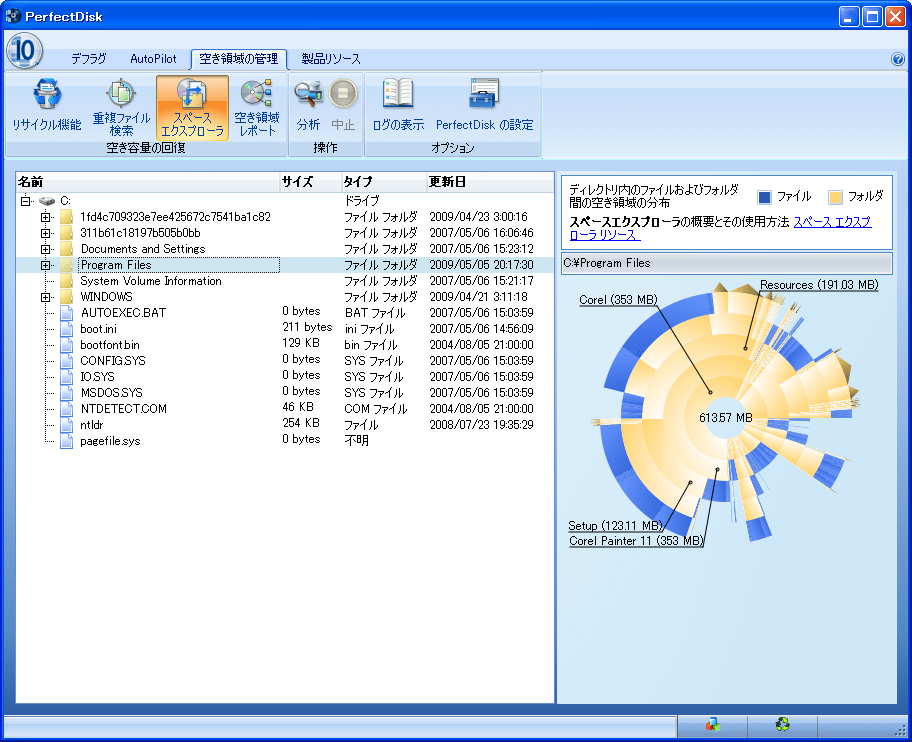This screenshot has width=912, height=742.
Task: Click the C:¥Program Files path bar
Action: click(726, 263)
